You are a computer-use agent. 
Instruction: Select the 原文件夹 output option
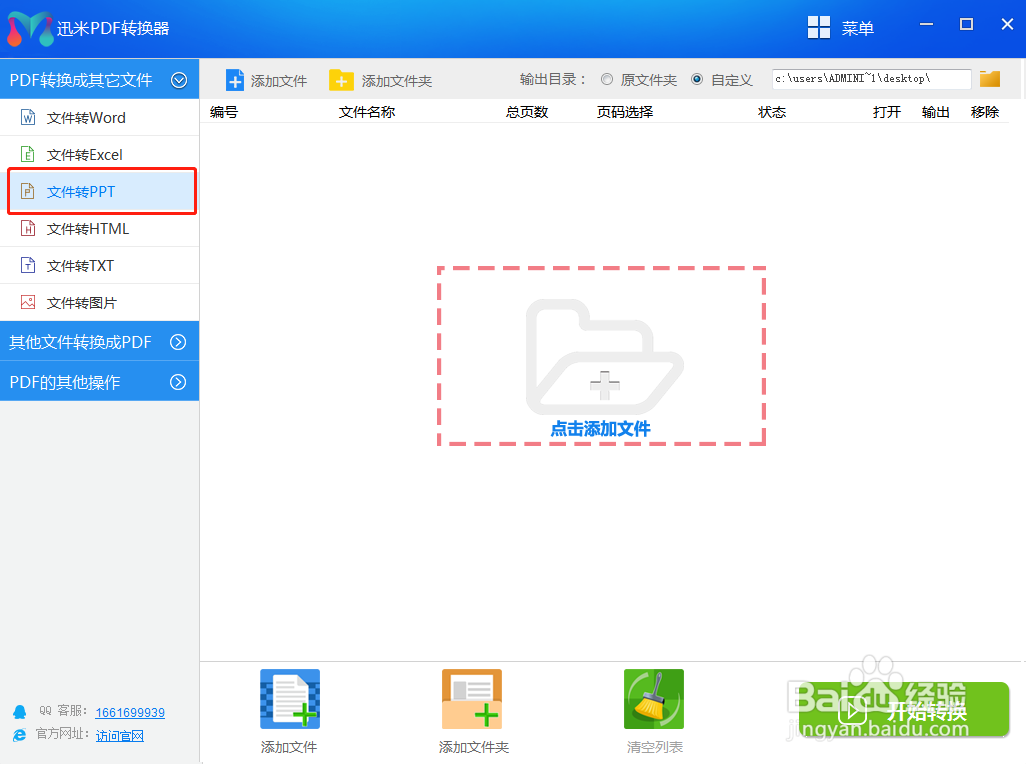click(x=607, y=79)
